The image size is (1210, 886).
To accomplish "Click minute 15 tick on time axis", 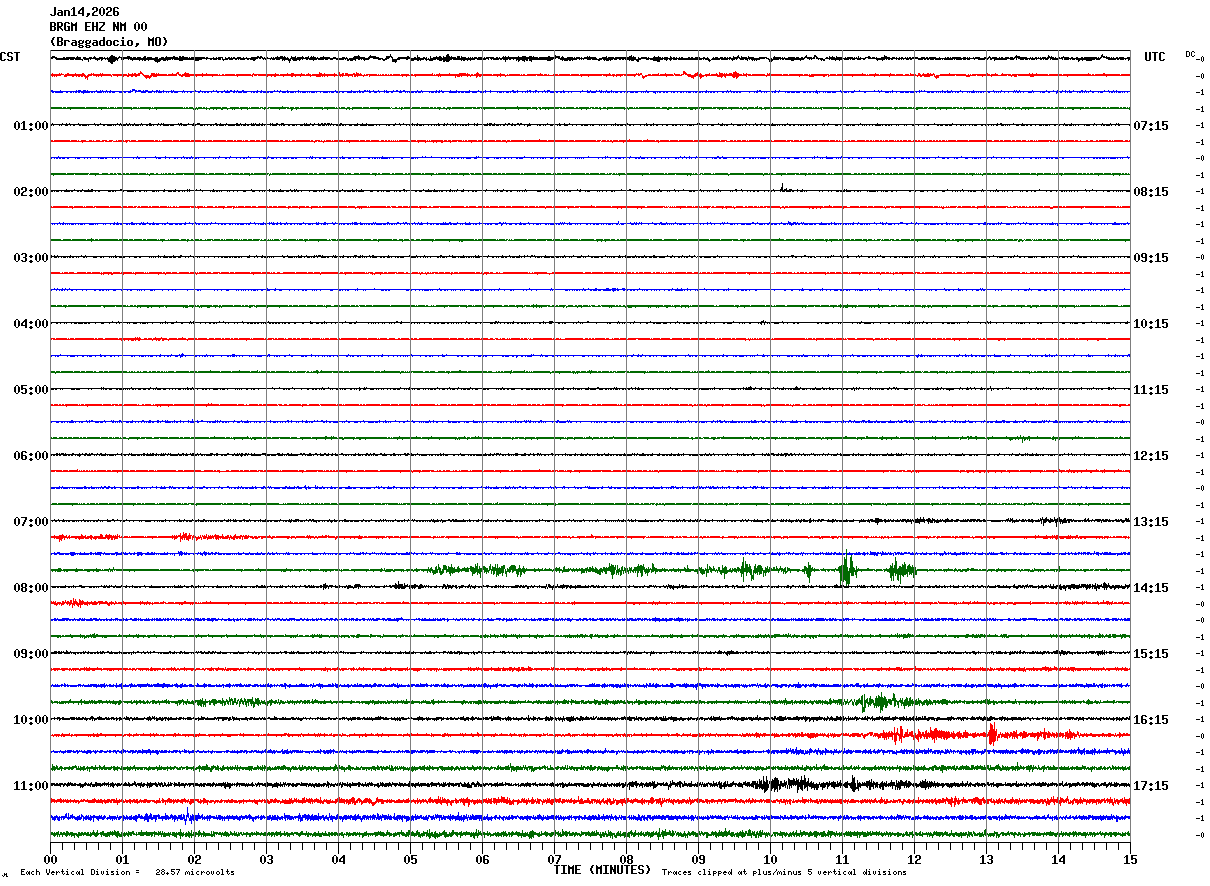I will [x=1130, y=859].
